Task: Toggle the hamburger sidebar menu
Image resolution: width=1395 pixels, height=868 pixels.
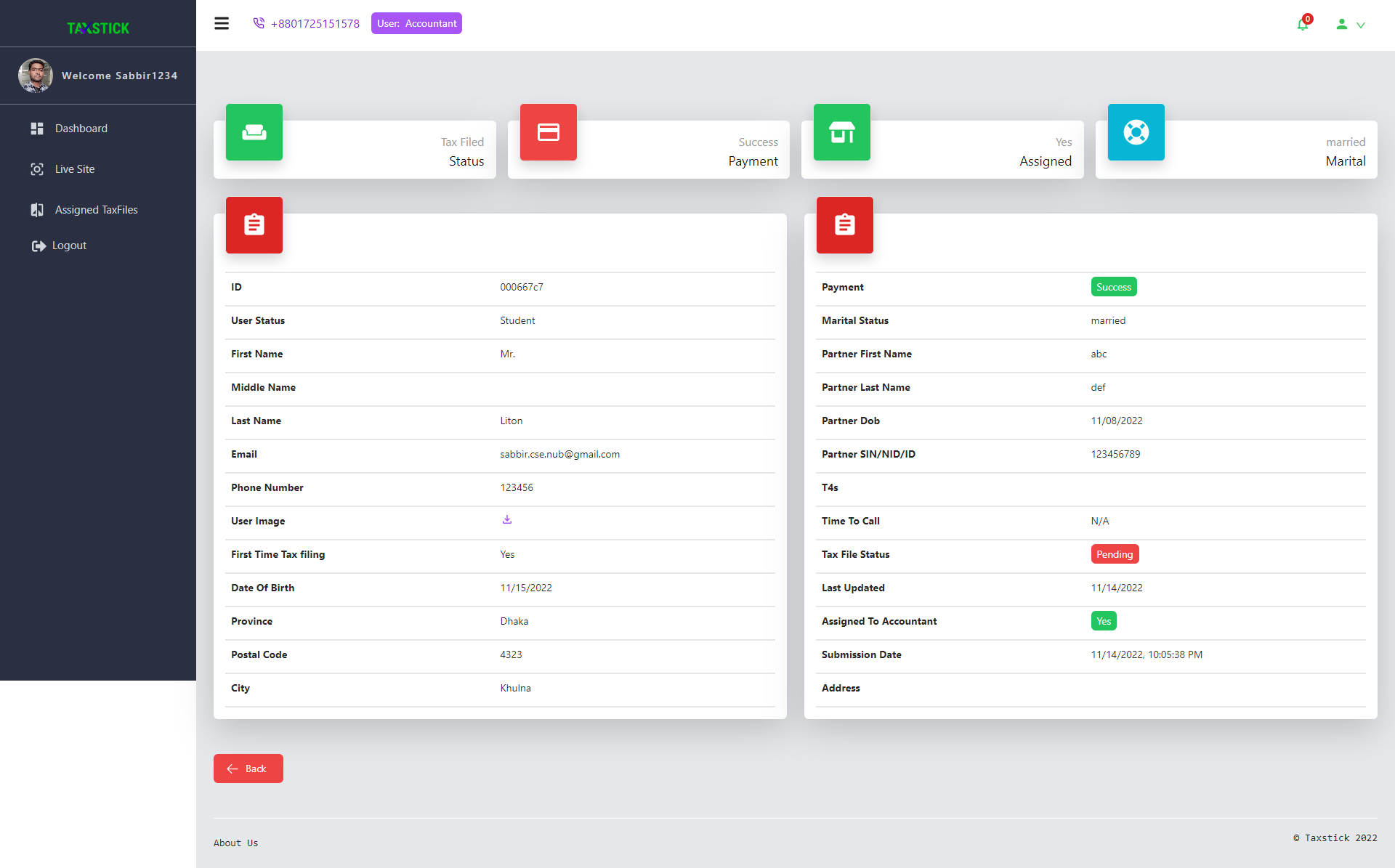Action: pos(222,23)
